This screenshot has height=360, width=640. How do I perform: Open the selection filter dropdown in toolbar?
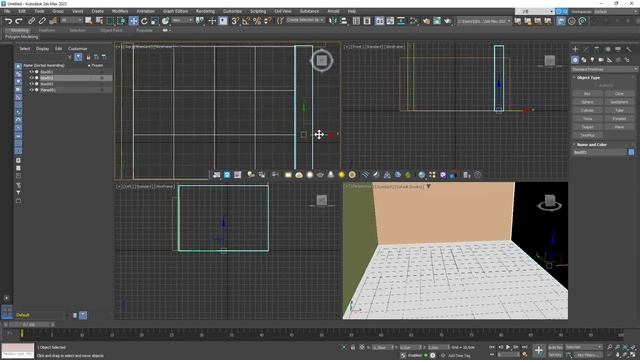[x=71, y=20]
